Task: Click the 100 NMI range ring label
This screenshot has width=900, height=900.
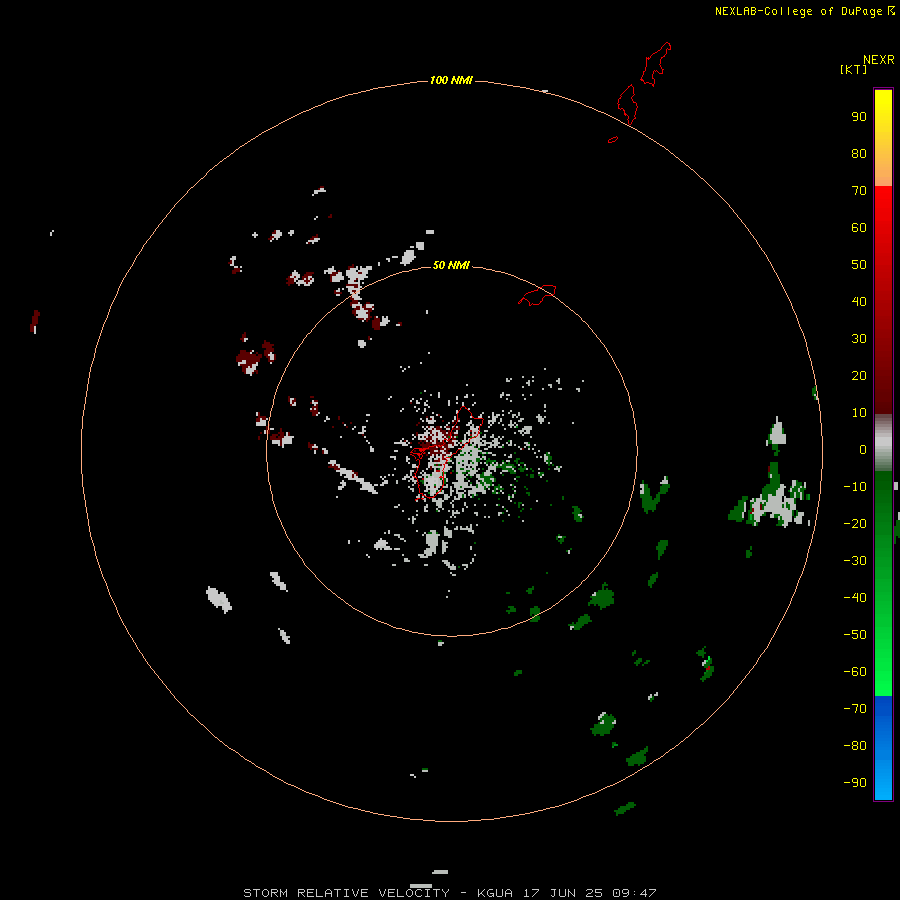Action: tap(451, 80)
